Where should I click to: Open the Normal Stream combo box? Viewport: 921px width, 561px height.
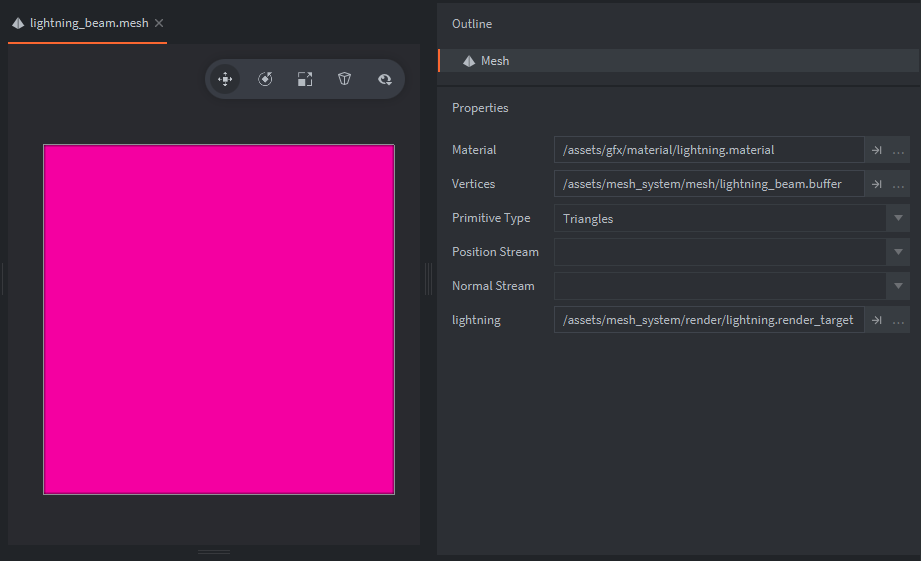(x=731, y=286)
